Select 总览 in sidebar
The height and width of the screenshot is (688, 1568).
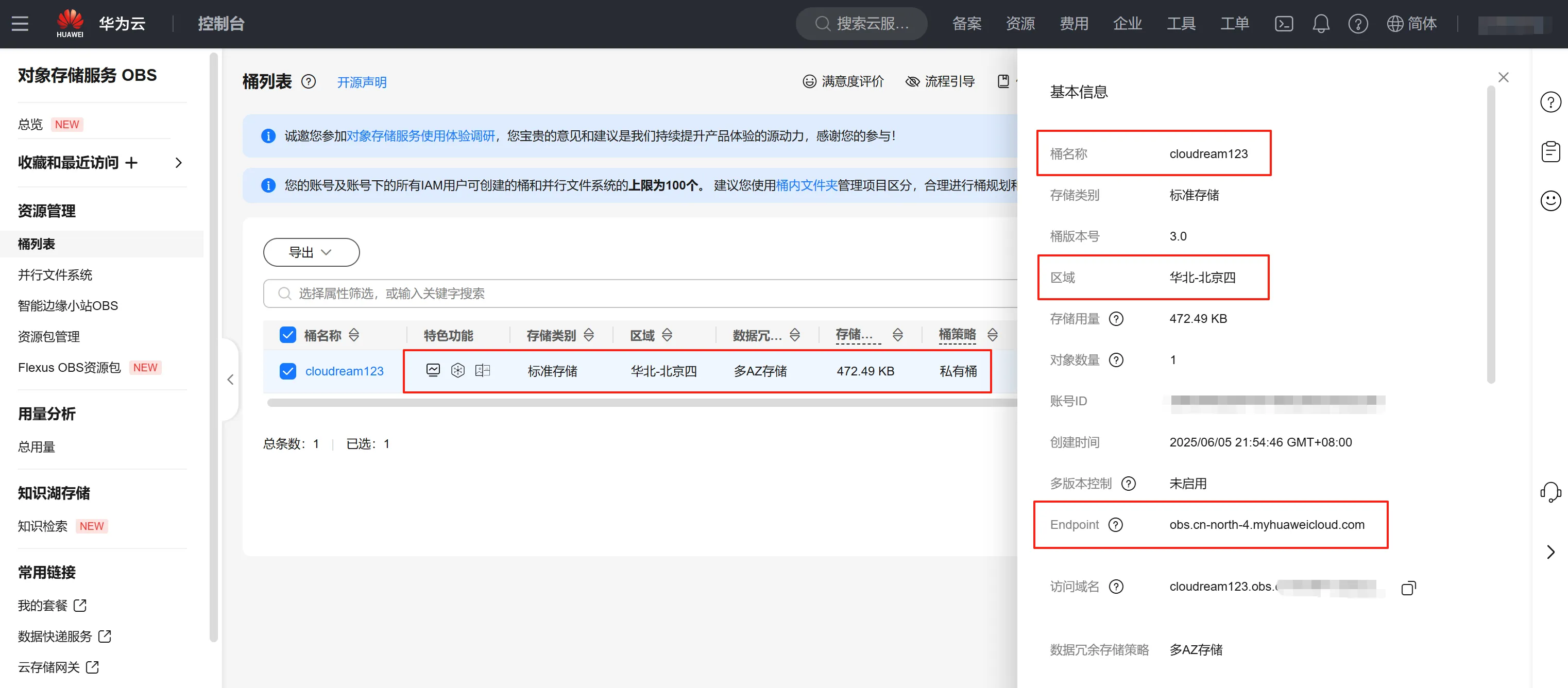pos(30,125)
